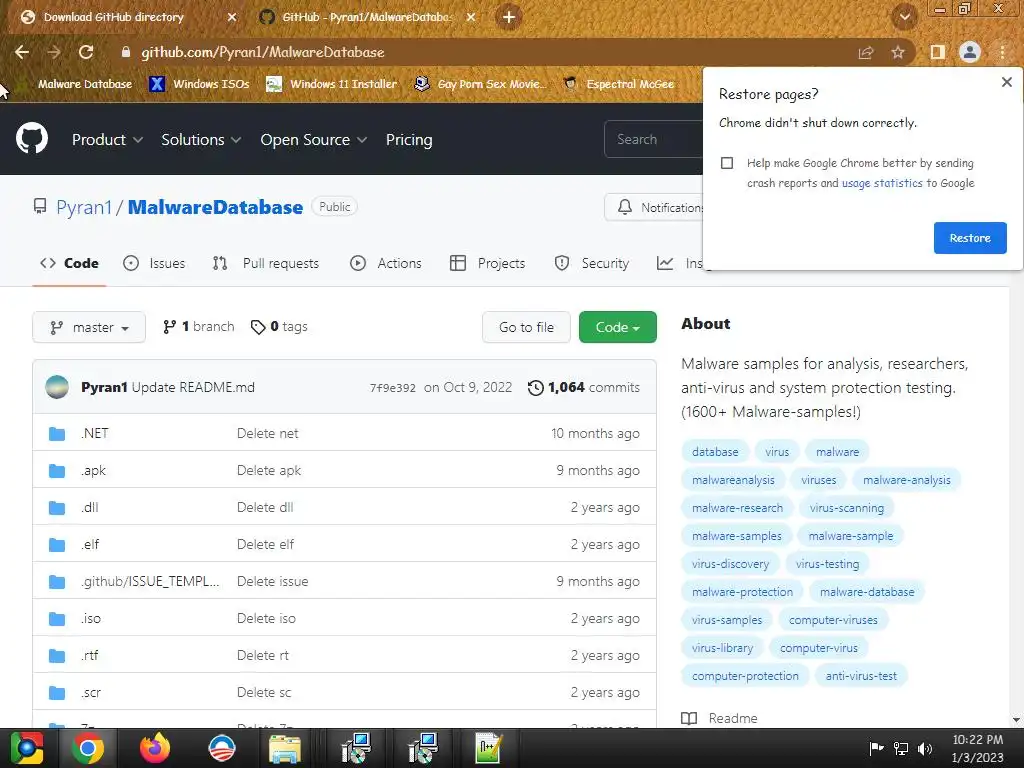Launch Firefox from the taskbar
The height and width of the screenshot is (768, 1024).
155,748
